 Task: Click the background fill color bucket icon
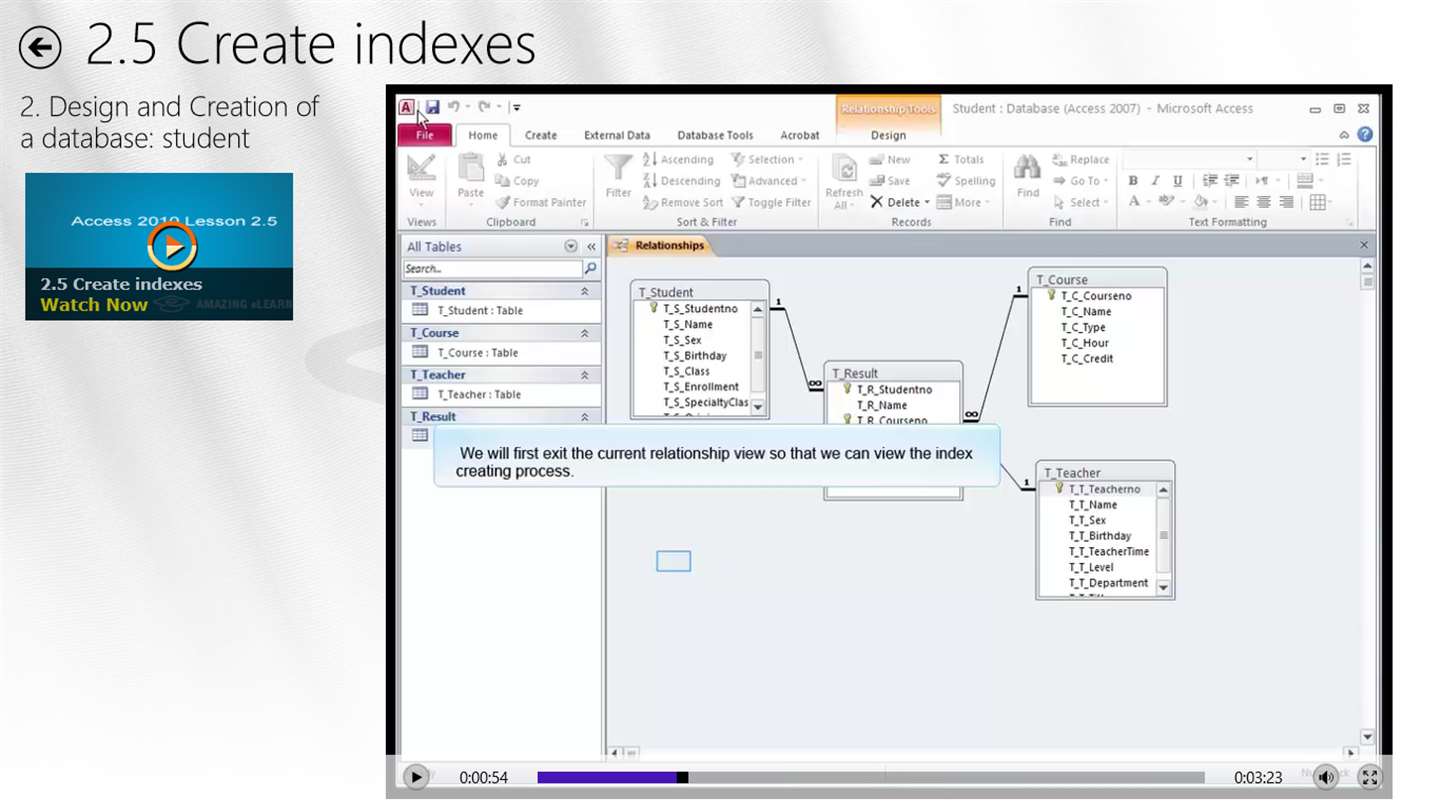click(1200, 202)
